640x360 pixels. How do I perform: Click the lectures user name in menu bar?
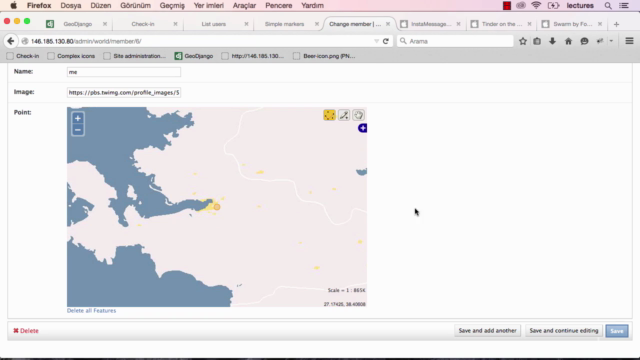point(580,5)
